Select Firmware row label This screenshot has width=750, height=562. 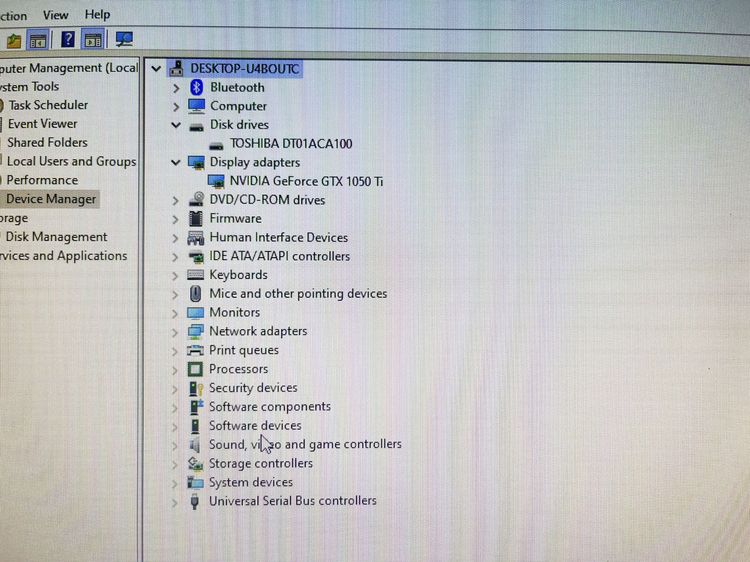click(x=235, y=219)
